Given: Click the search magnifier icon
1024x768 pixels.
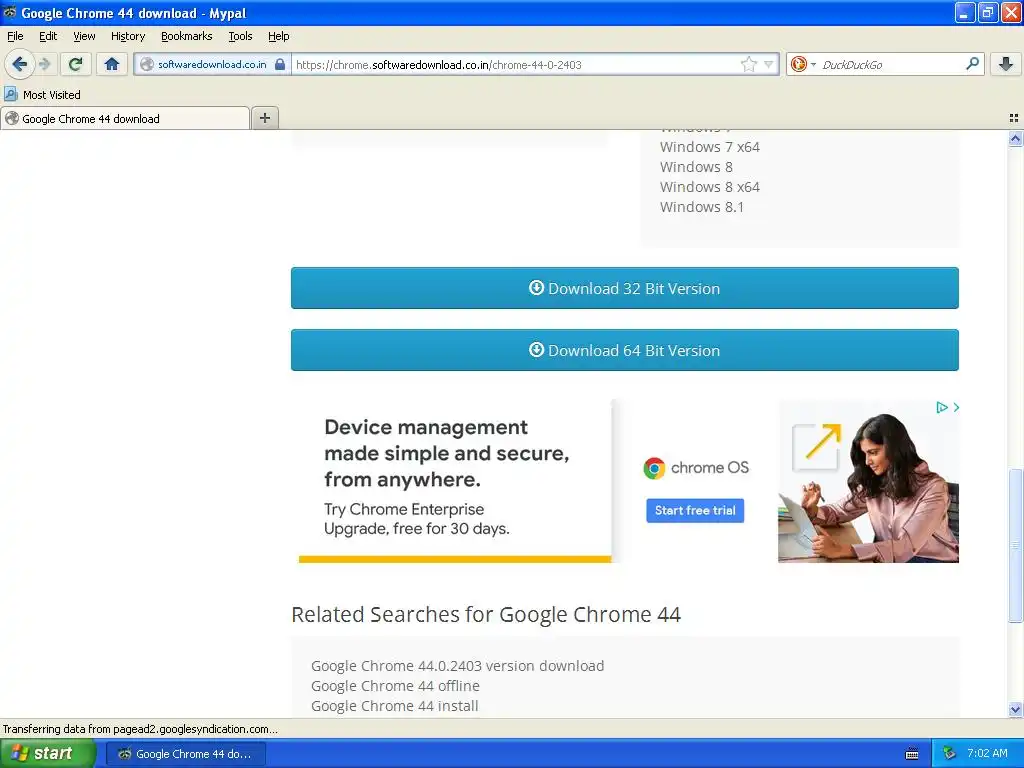Looking at the screenshot, I should pyautogui.click(x=972, y=64).
